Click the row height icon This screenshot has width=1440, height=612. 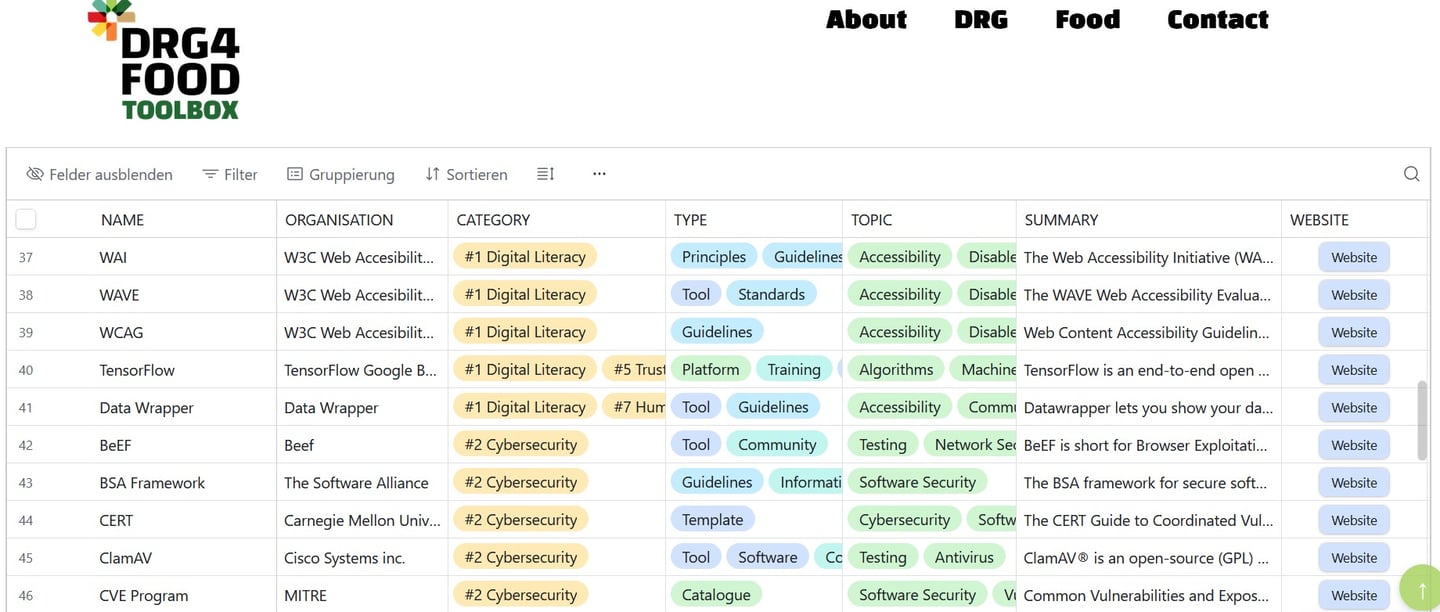[x=545, y=174]
